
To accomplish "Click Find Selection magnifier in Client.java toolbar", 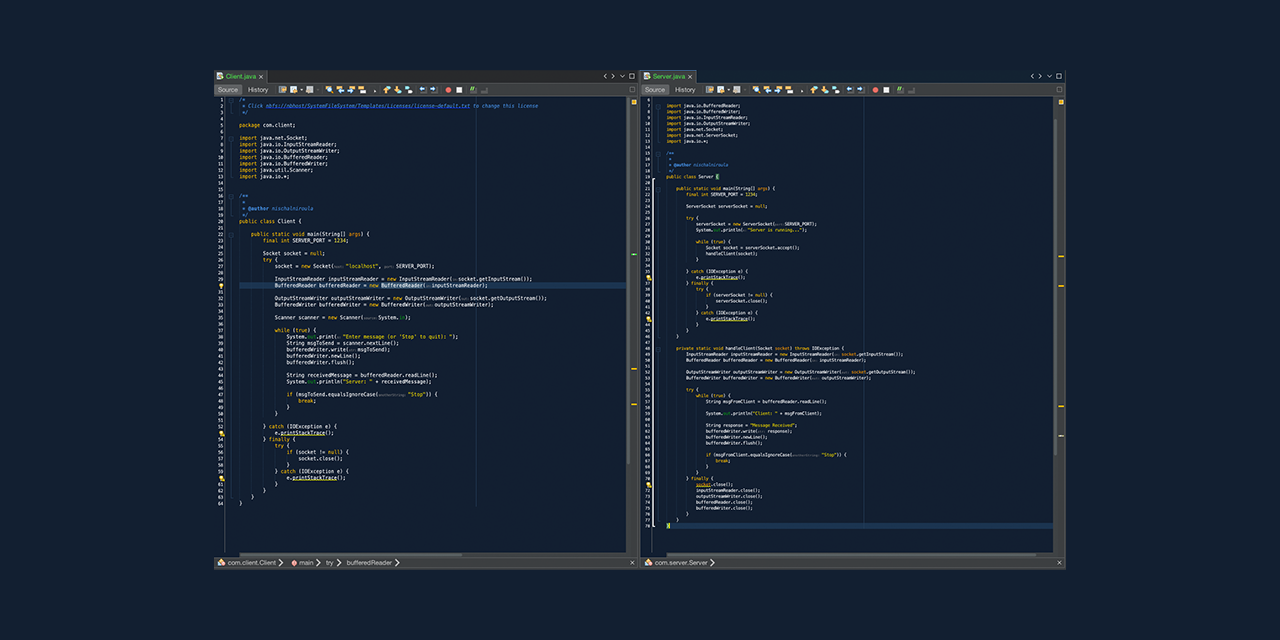I will (x=329, y=89).
